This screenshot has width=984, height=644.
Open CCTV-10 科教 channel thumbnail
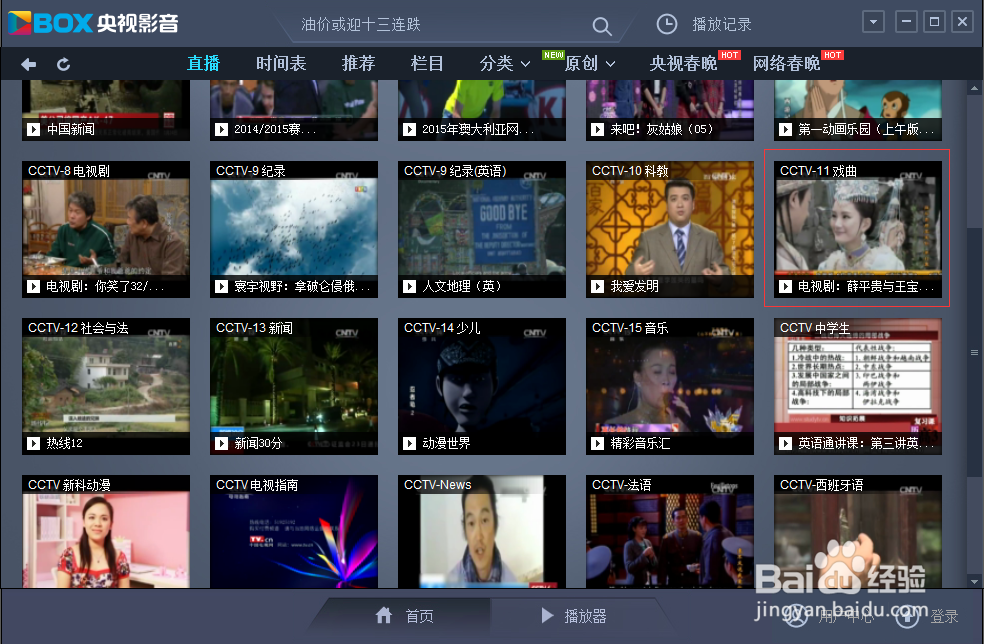pyautogui.click(x=670, y=229)
